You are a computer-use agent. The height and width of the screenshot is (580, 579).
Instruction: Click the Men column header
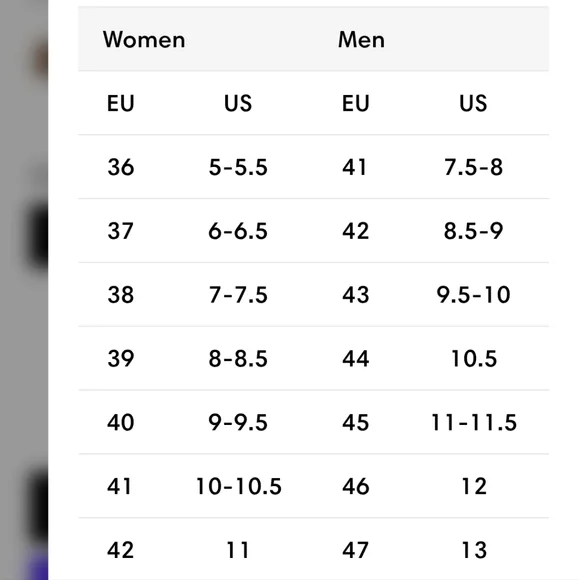point(361,39)
